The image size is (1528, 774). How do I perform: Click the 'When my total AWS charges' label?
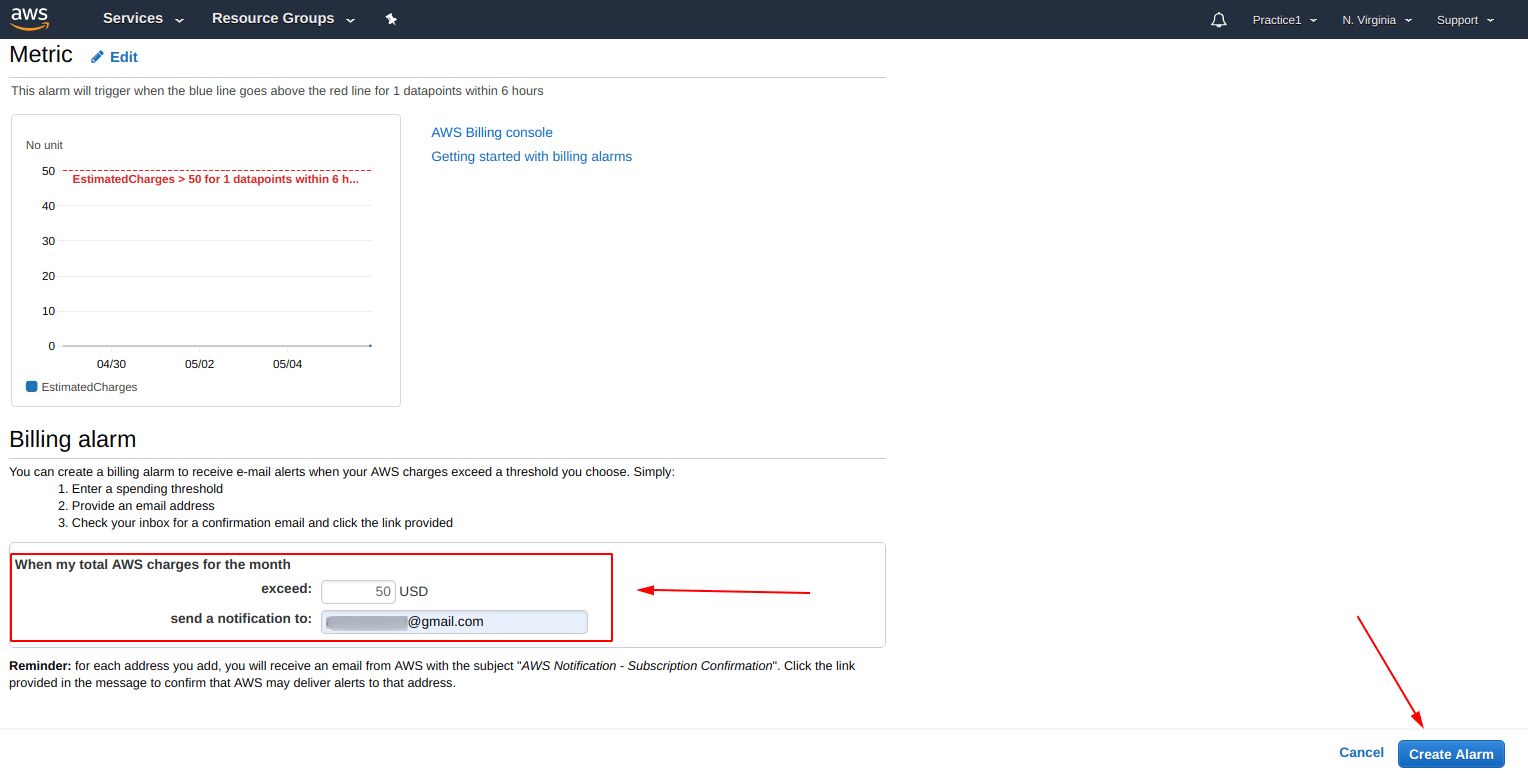(153, 565)
